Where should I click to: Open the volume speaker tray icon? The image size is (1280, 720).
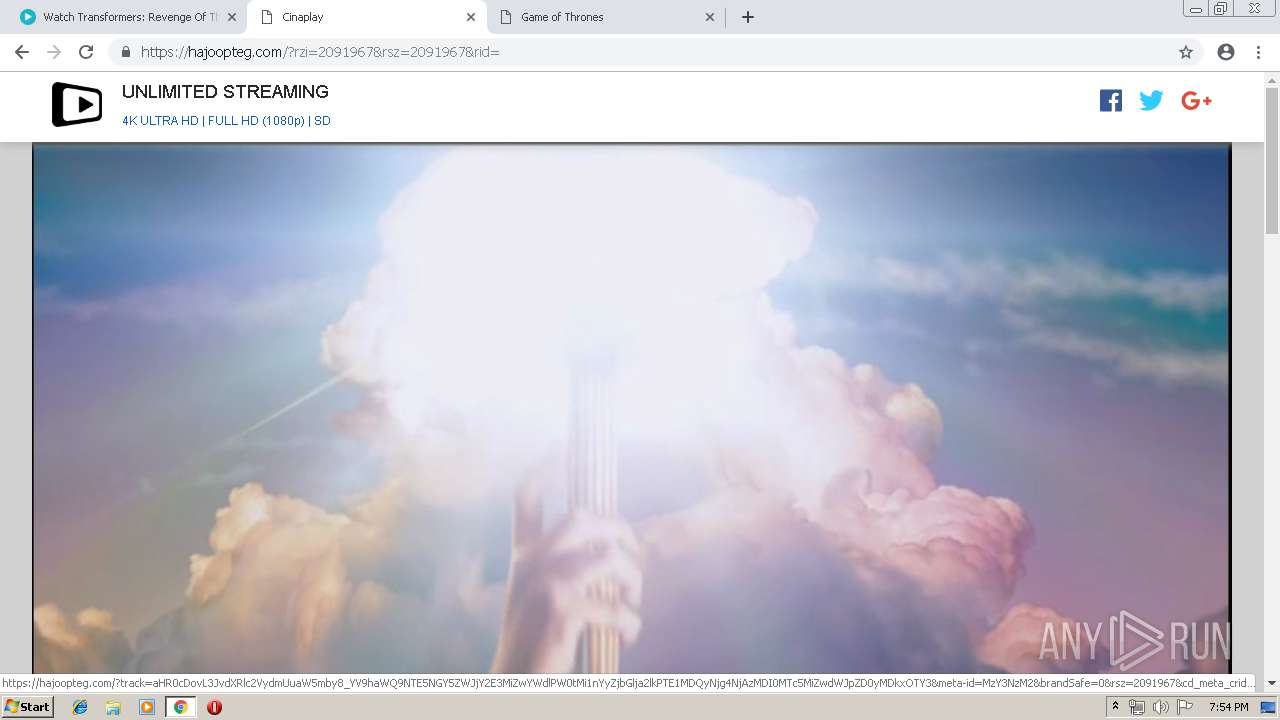click(x=1160, y=707)
